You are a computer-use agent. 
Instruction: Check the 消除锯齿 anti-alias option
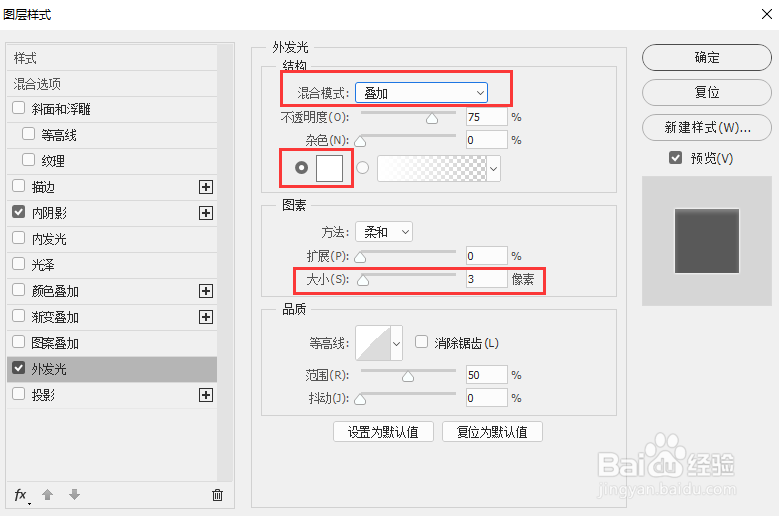click(x=421, y=342)
